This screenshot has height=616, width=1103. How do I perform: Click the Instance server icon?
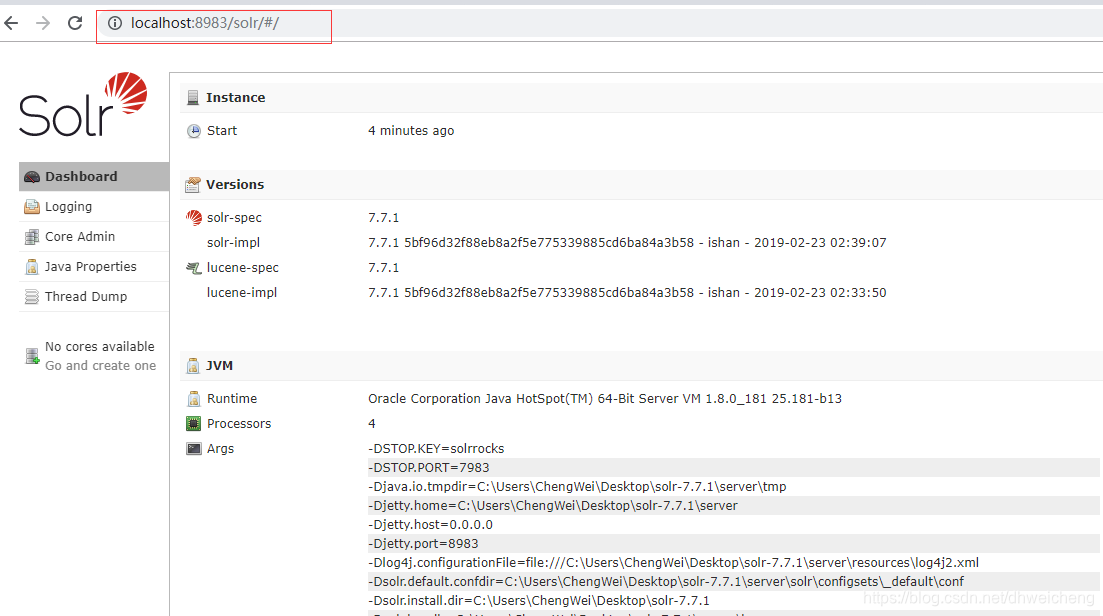point(193,98)
